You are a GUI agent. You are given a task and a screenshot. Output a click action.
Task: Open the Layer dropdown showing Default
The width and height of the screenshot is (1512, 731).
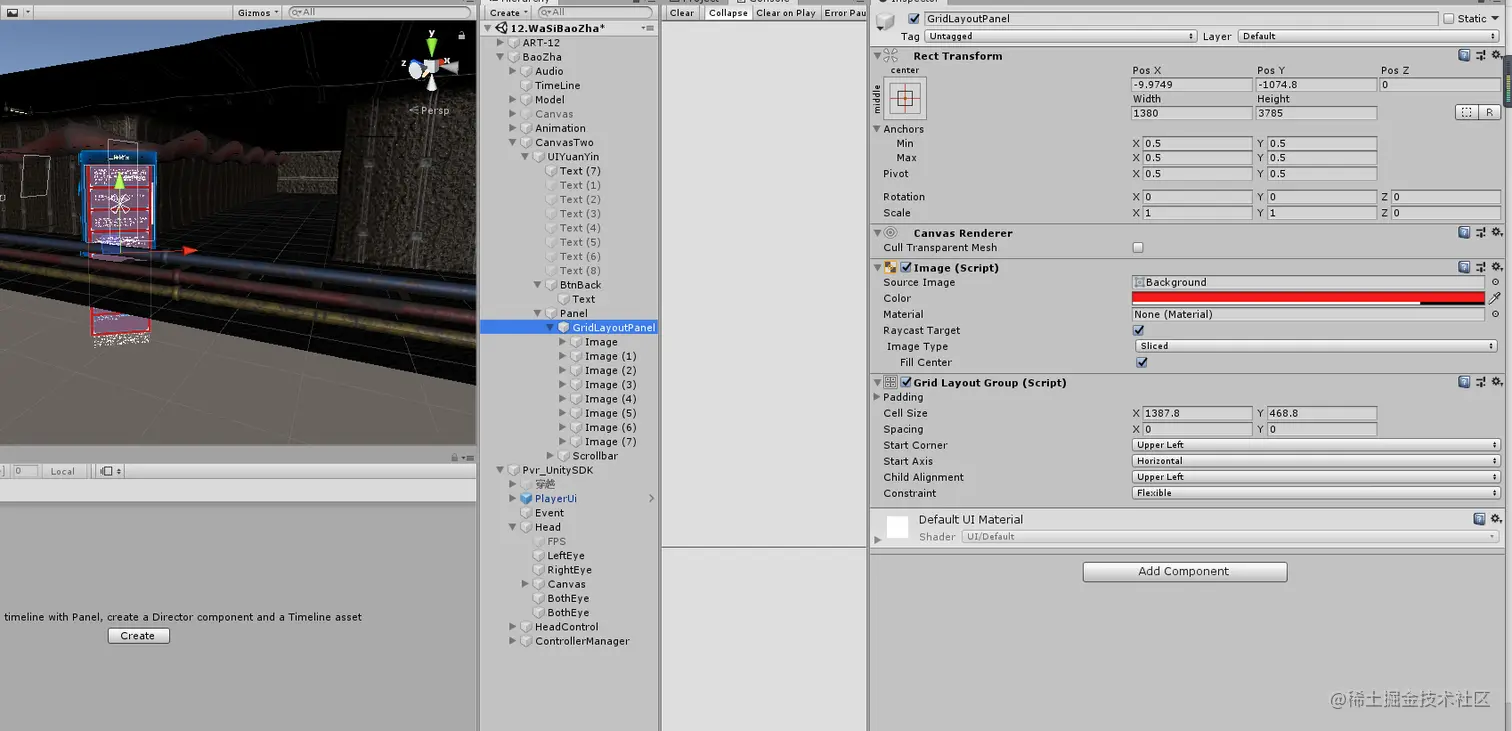pyautogui.click(x=1370, y=36)
